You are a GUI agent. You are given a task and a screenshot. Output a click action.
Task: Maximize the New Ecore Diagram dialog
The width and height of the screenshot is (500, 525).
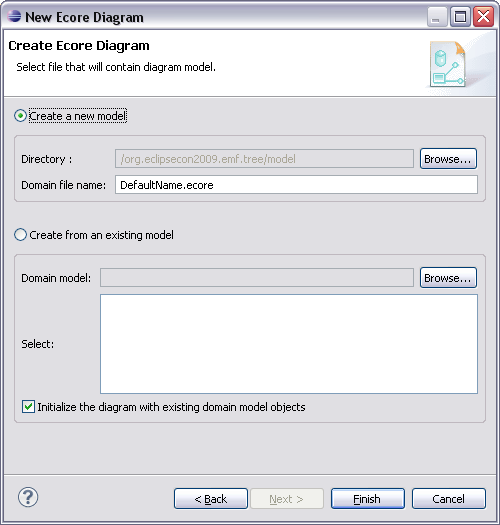pyautogui.click(x=460, y=16)
